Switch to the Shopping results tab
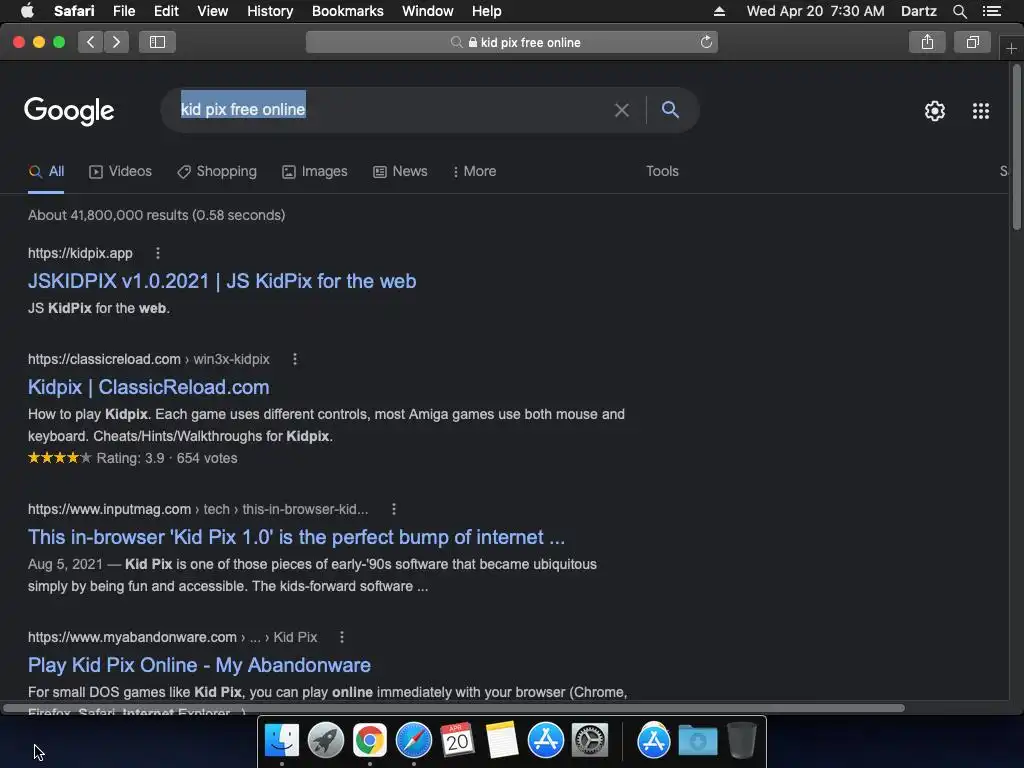The image size is (1024, 768). [217, 171]
